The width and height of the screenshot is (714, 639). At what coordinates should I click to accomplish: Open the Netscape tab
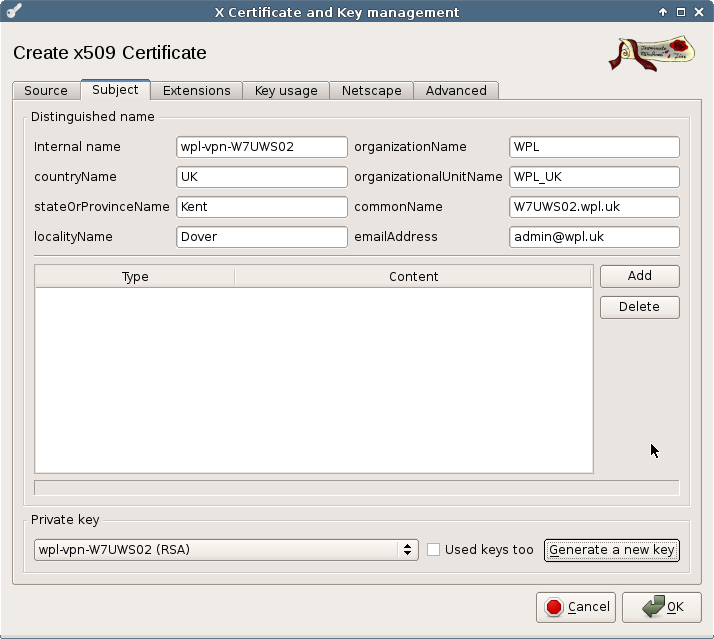[372, 91]
